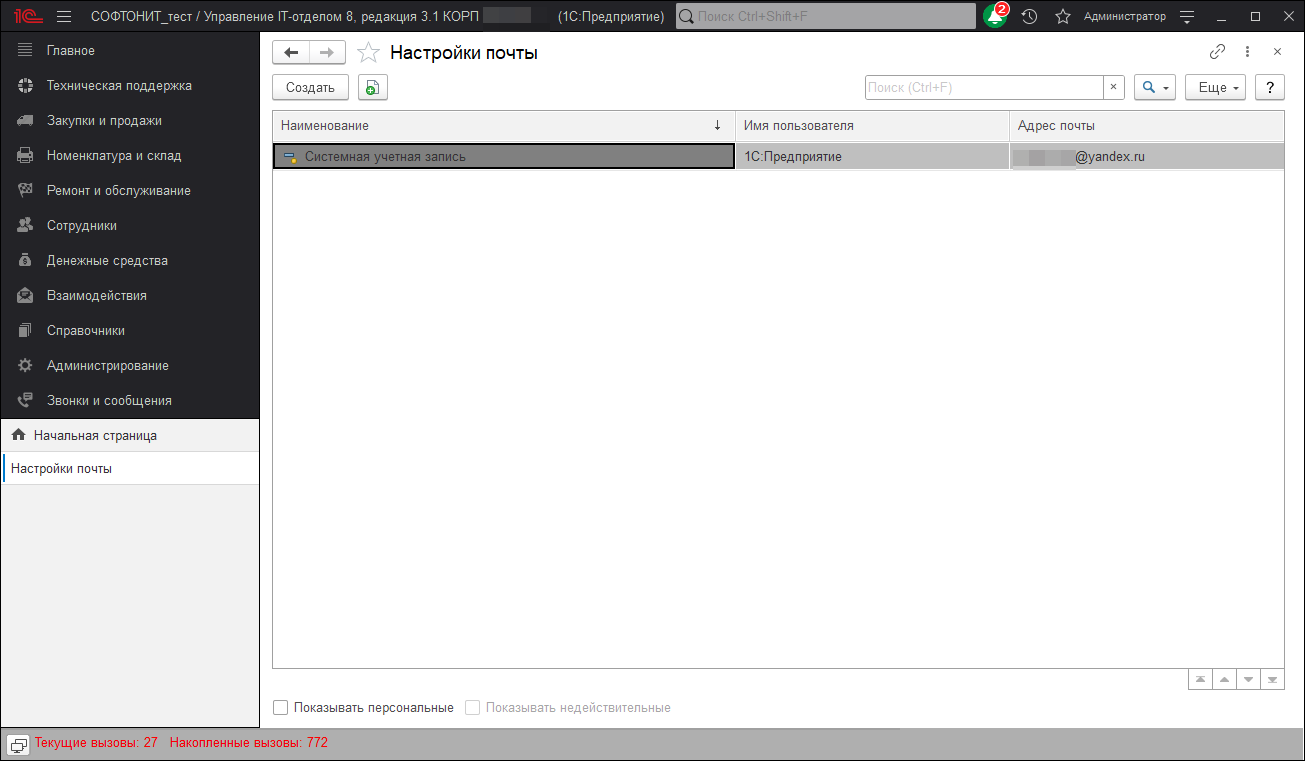Switch to Начальная страница tab
Screen dimensions: 1305x761
click(x=95, y=435)
